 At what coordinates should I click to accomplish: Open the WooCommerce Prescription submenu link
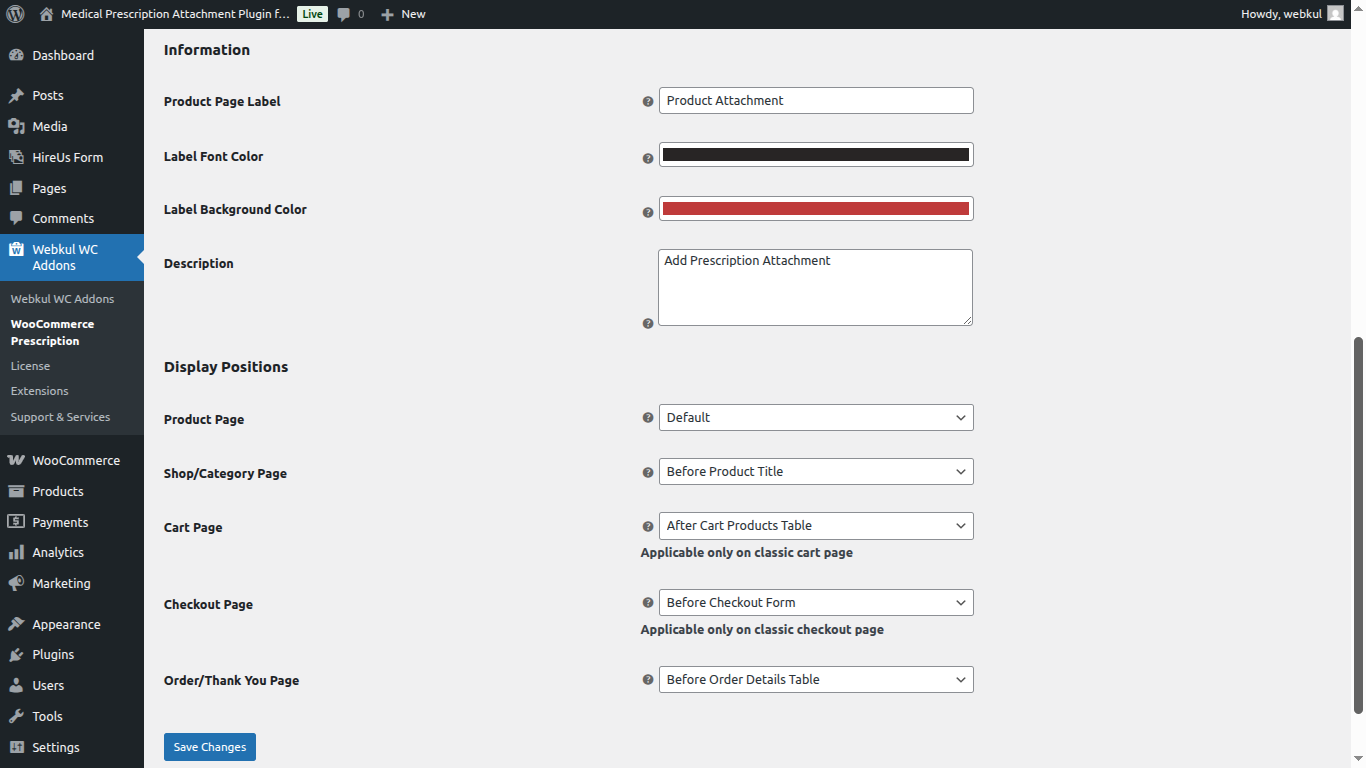52,332
